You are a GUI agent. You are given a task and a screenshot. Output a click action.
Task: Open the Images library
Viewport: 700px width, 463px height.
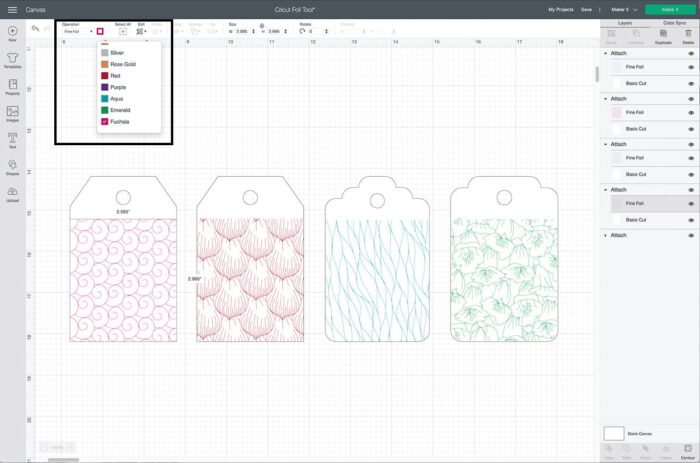12,113
